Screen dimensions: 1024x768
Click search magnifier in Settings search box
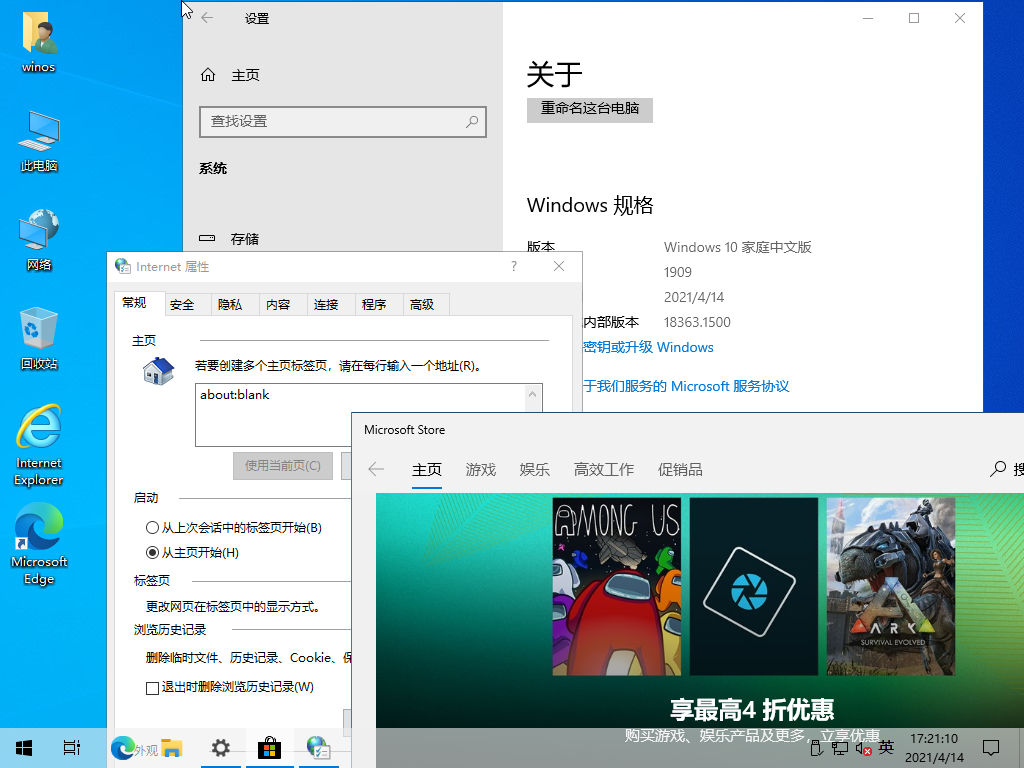(472, 121)
